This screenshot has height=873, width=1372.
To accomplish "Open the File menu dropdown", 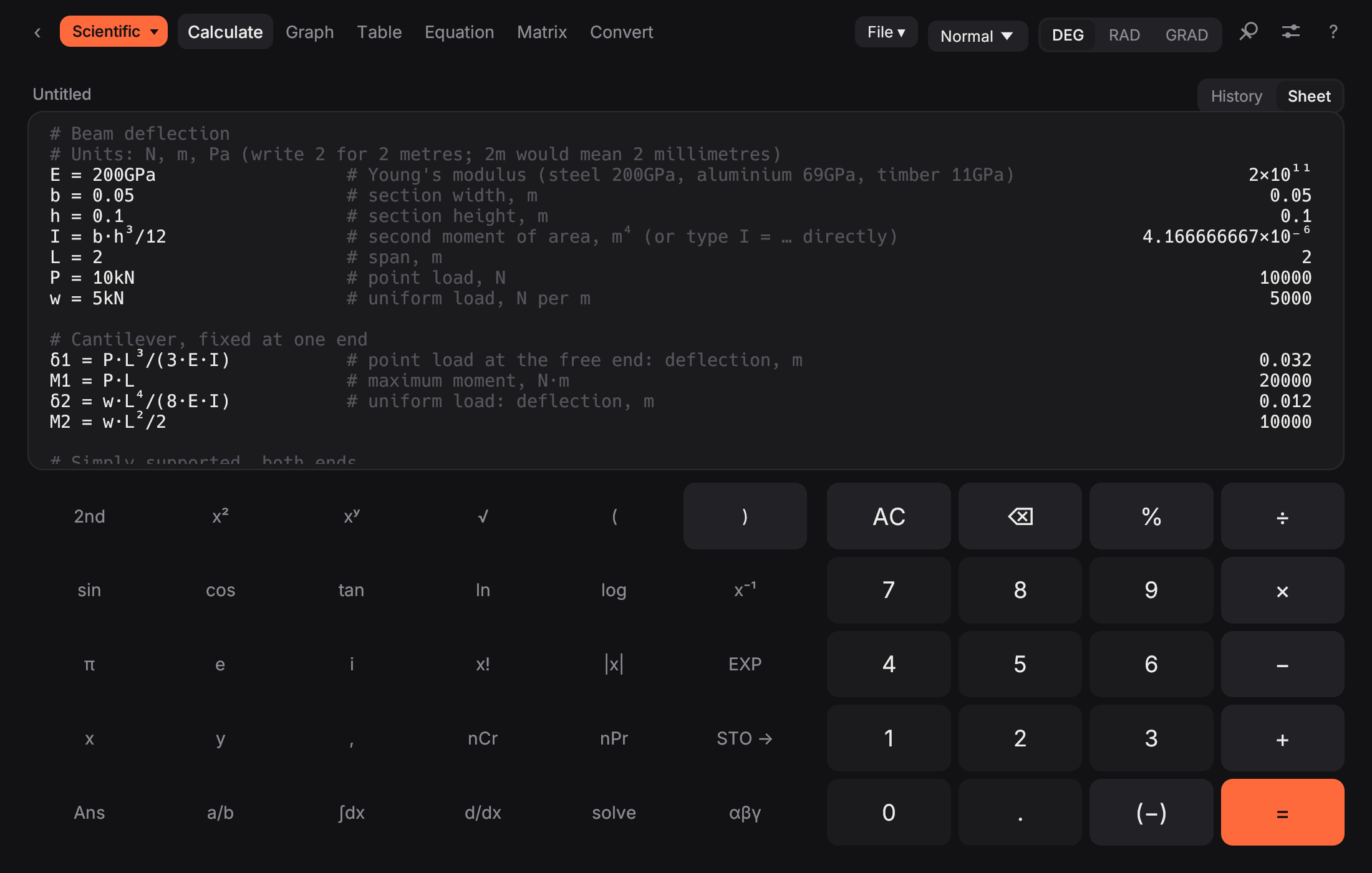I will pos(886,32).
